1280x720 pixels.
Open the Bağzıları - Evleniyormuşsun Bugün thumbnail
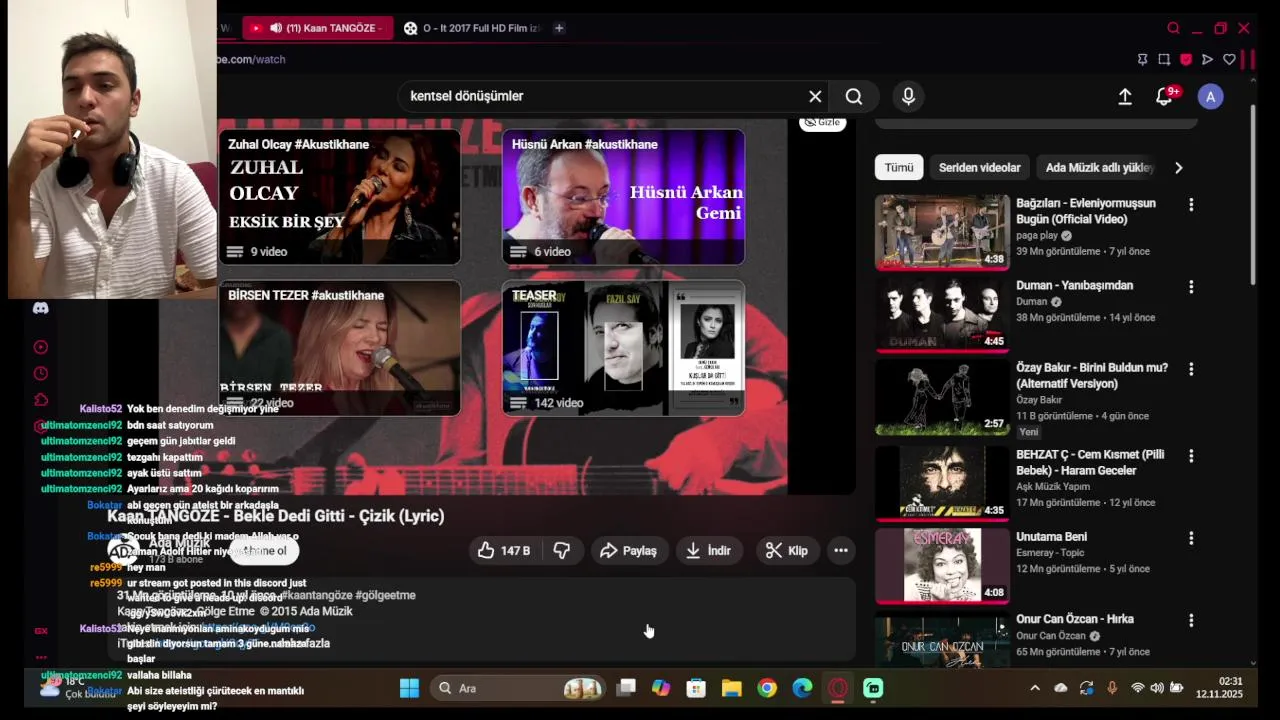[942, 232]
